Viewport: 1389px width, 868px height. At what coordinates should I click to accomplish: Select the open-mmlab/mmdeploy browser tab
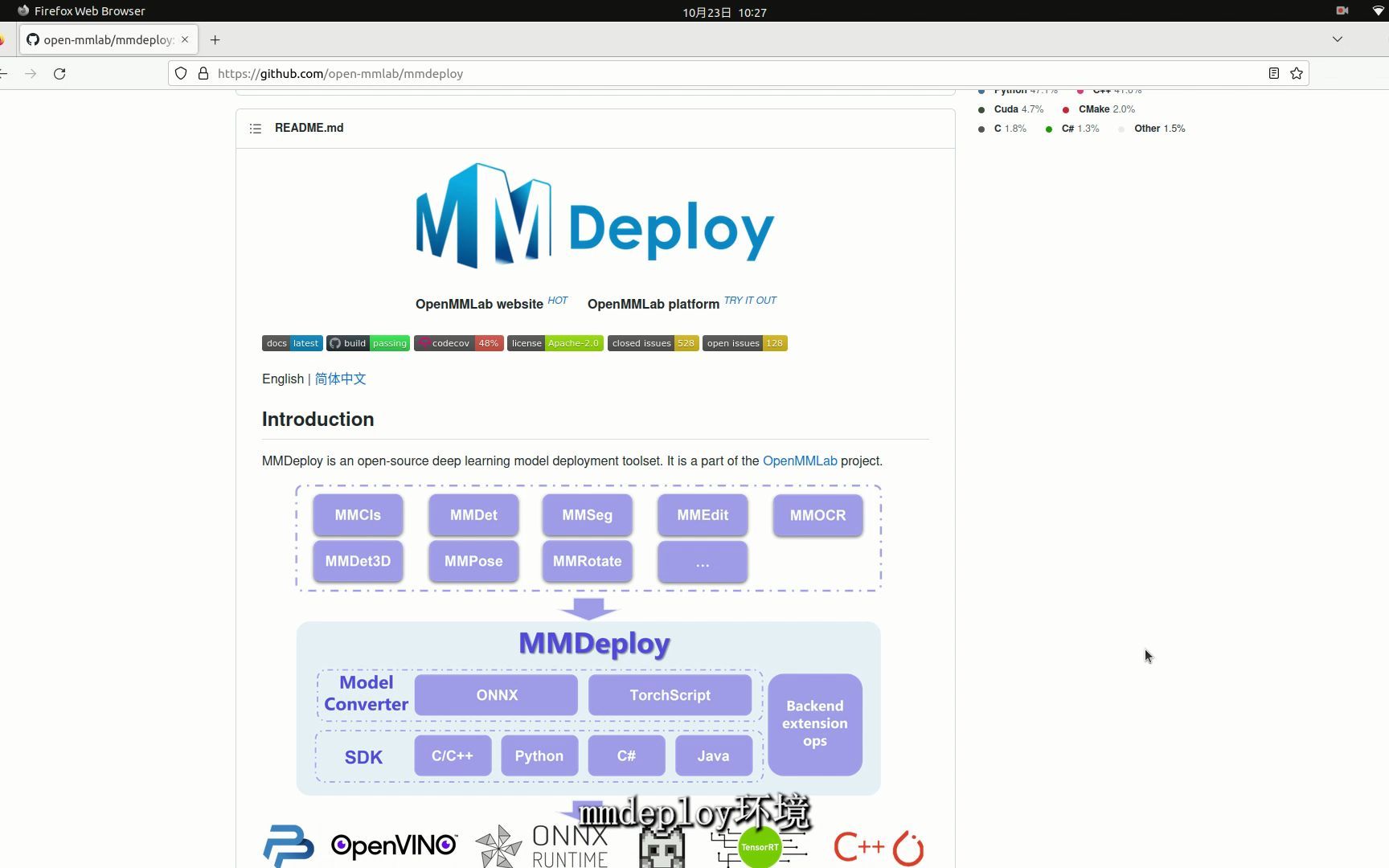pos(104,39)
